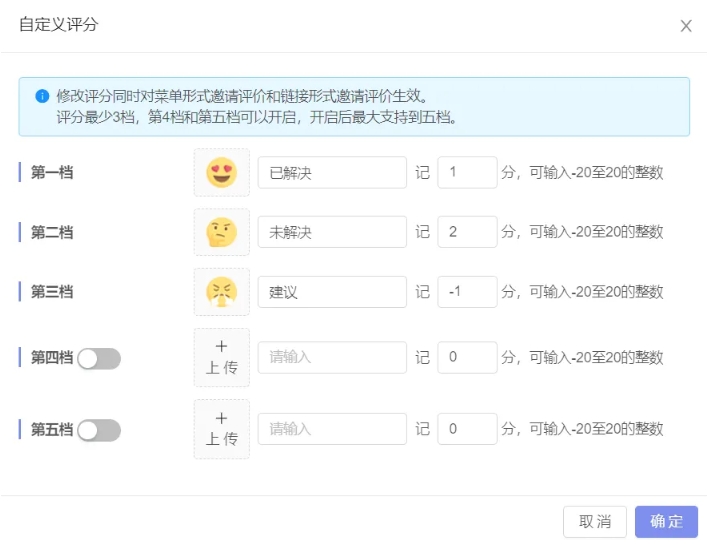
Task: Click the 第五档 score field showing 0
Action: click(467, 429)
